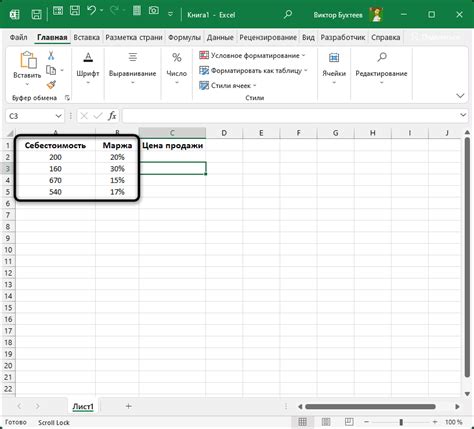Switch to Normal view icon in status bar

302,422
